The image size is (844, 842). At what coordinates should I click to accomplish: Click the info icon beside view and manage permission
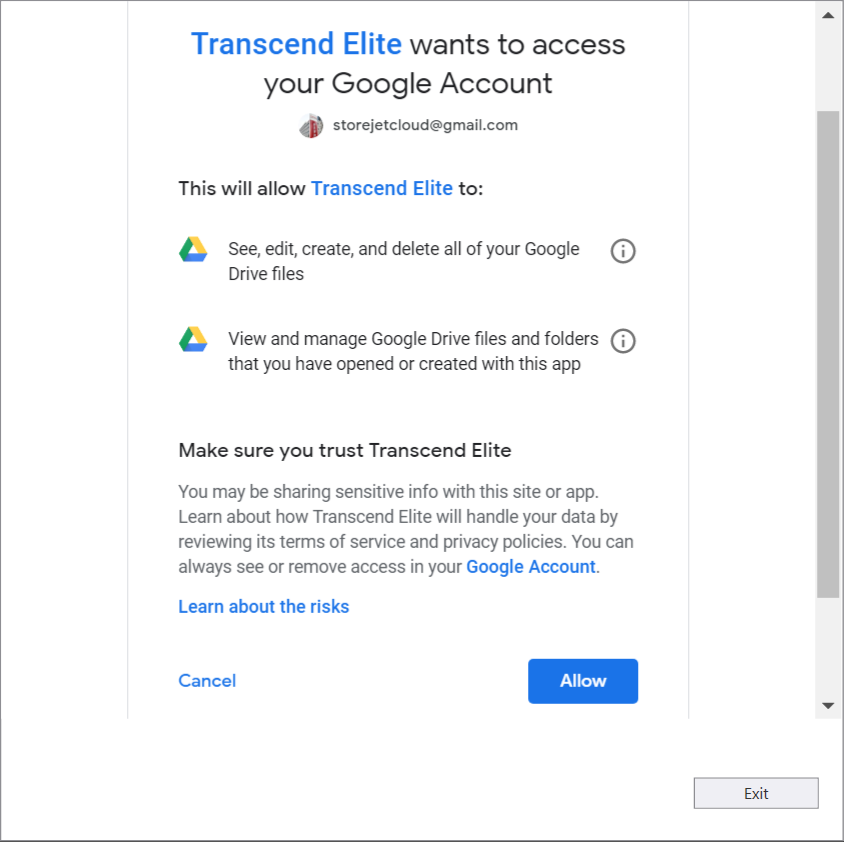tap(623, 341)
